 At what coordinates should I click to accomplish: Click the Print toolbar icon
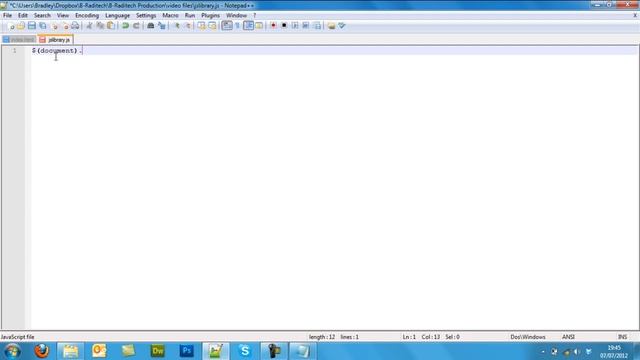[x=75, y=26]
